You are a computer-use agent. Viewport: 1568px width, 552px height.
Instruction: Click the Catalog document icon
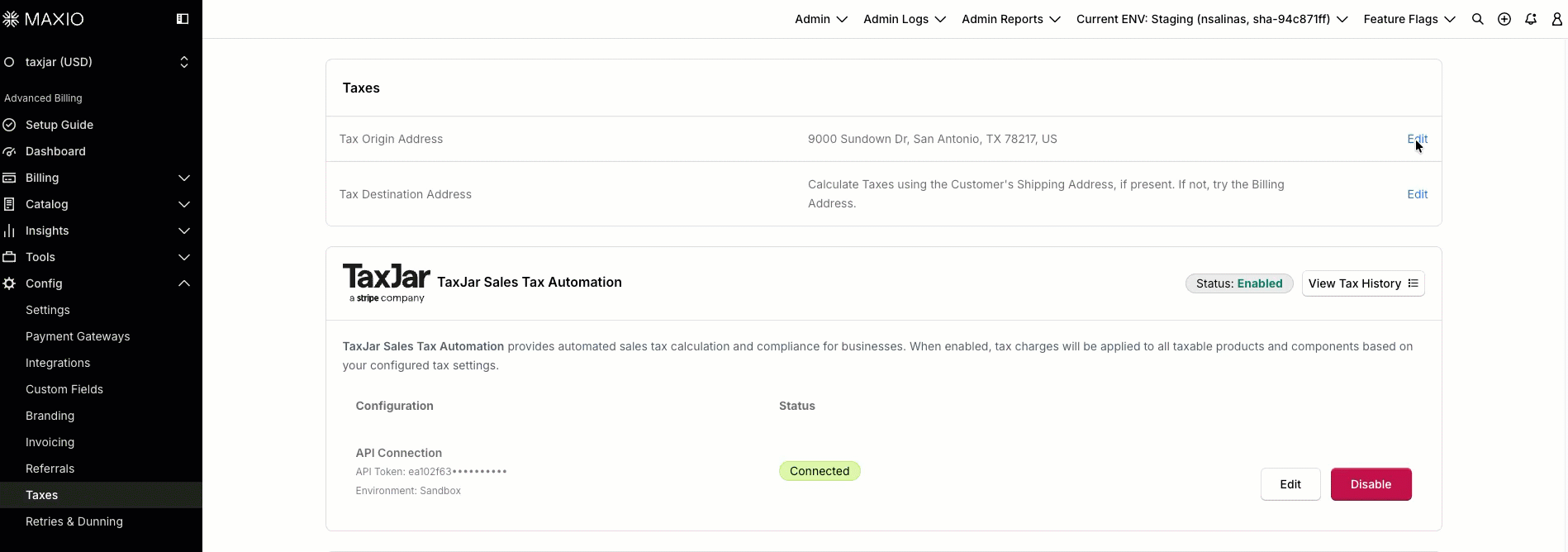coord(9,204)
